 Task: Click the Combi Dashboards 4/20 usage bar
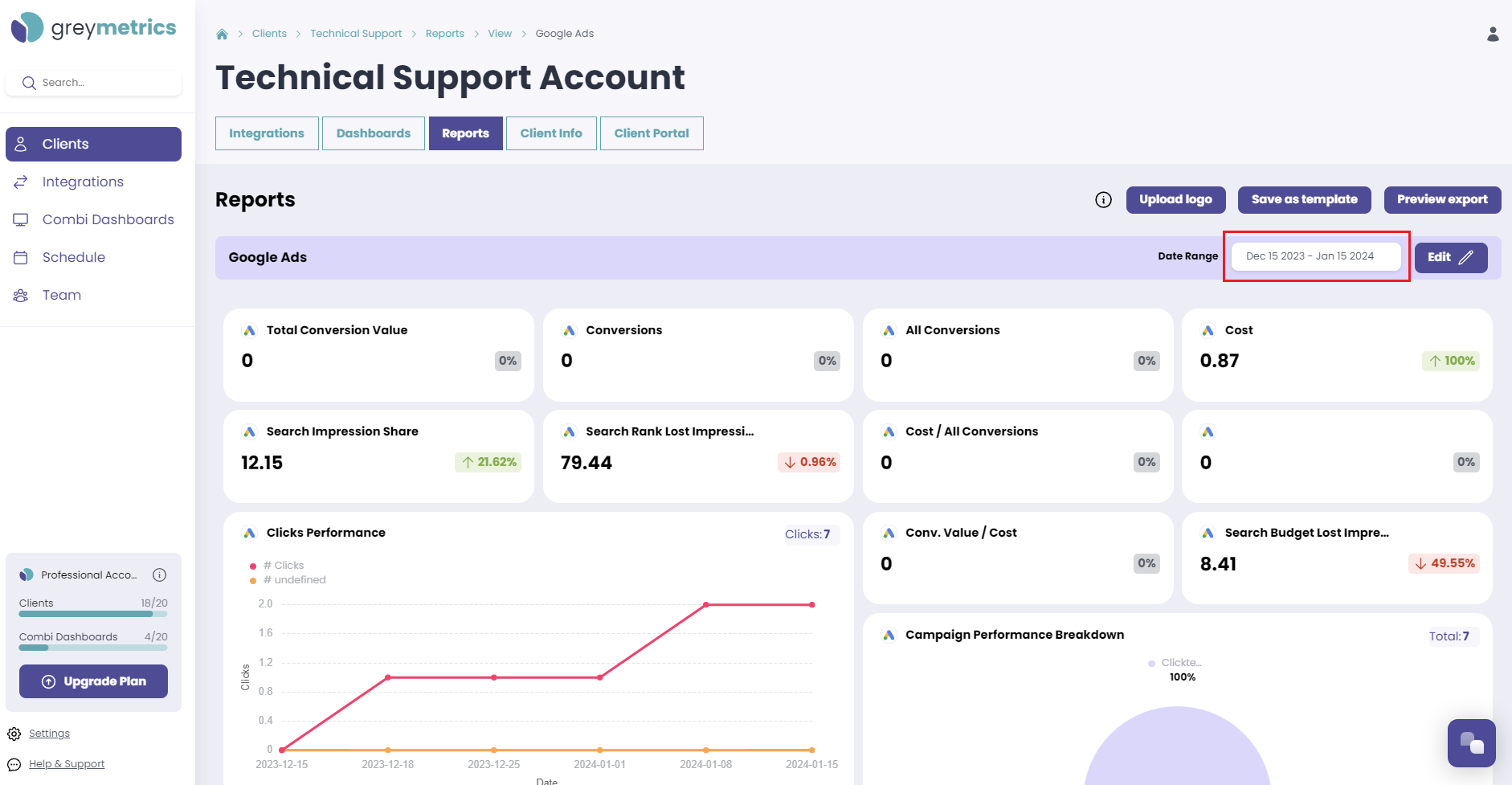(93, 648)
